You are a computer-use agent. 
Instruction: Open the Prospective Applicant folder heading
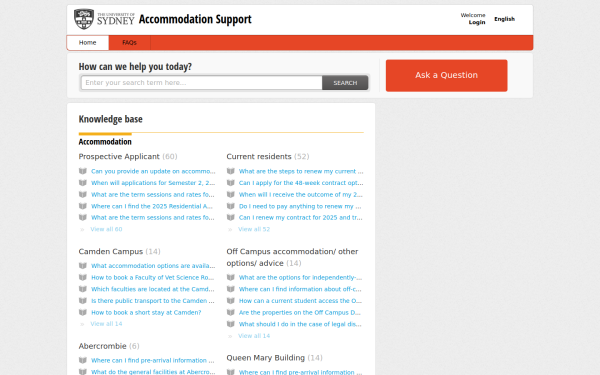click(119, 157)
